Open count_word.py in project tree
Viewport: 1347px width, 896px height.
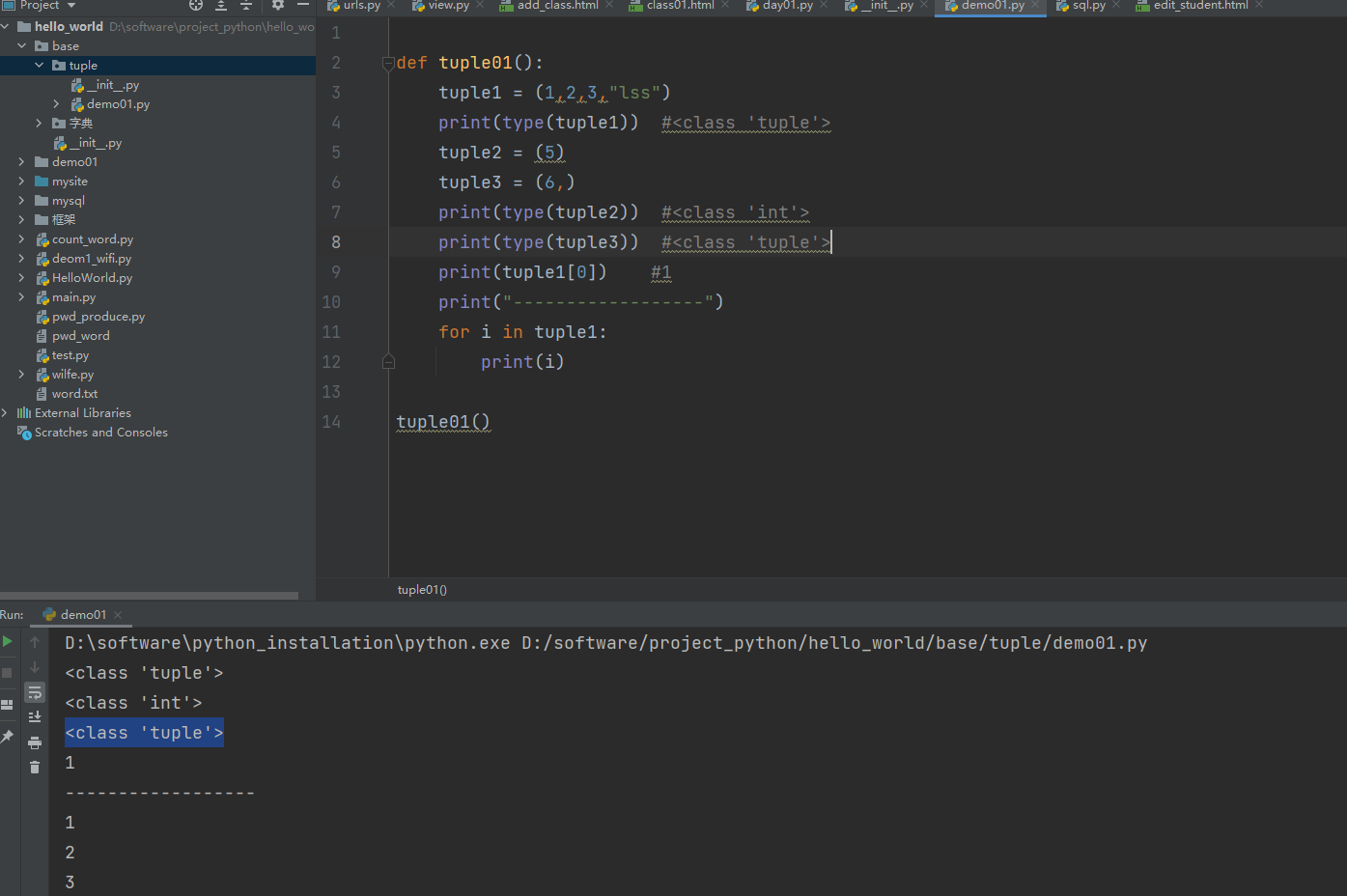[93, 239]
